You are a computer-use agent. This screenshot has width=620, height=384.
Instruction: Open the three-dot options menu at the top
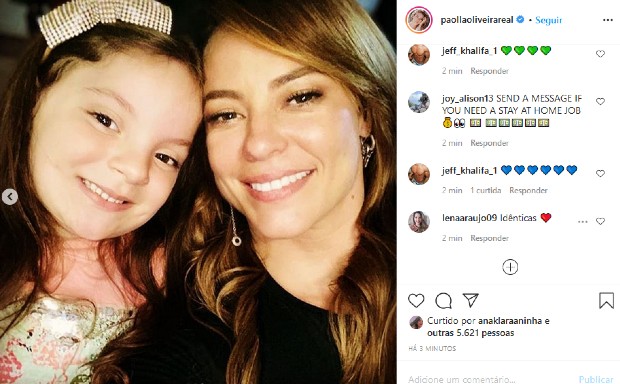608,20
